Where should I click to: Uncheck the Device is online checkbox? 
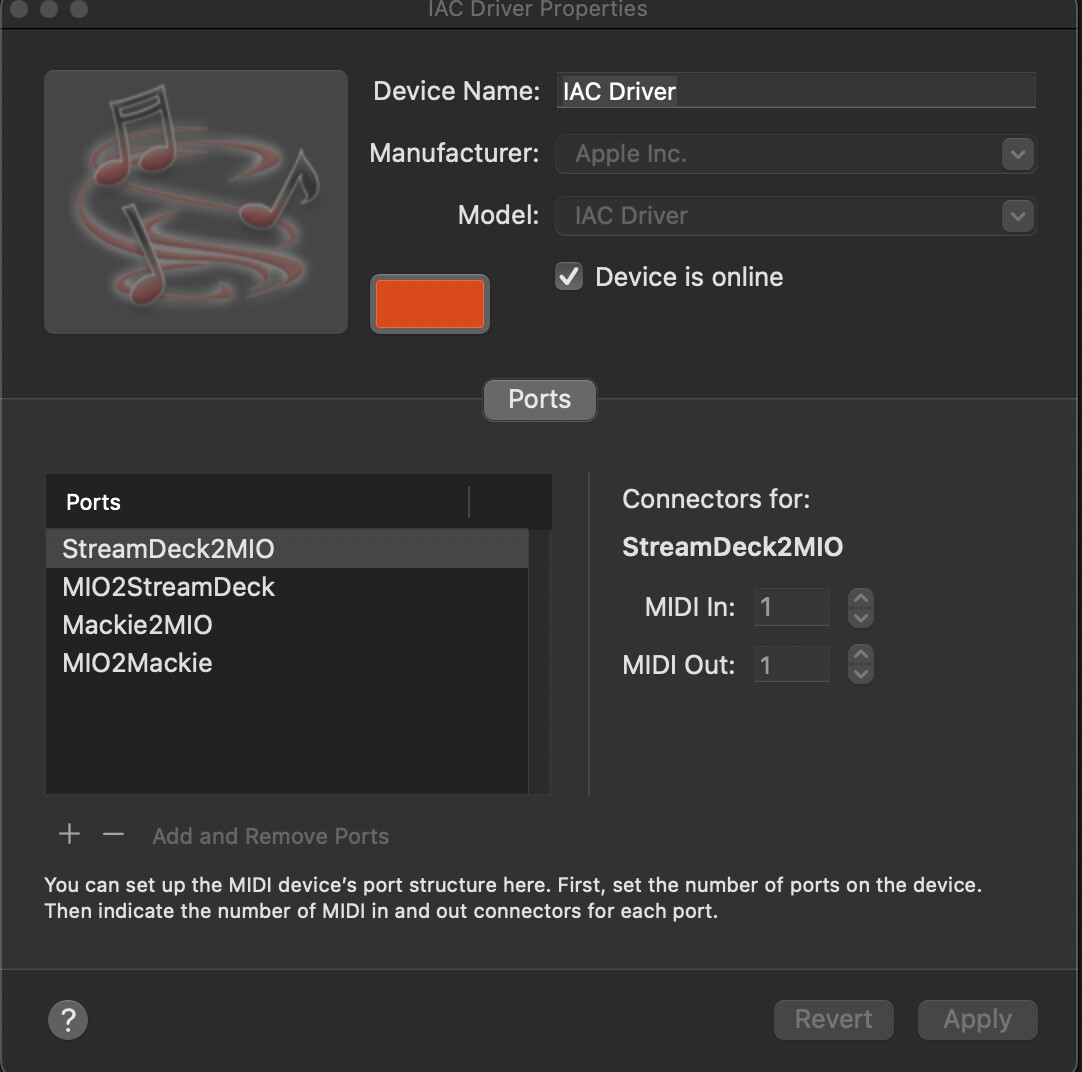point(569,277)
